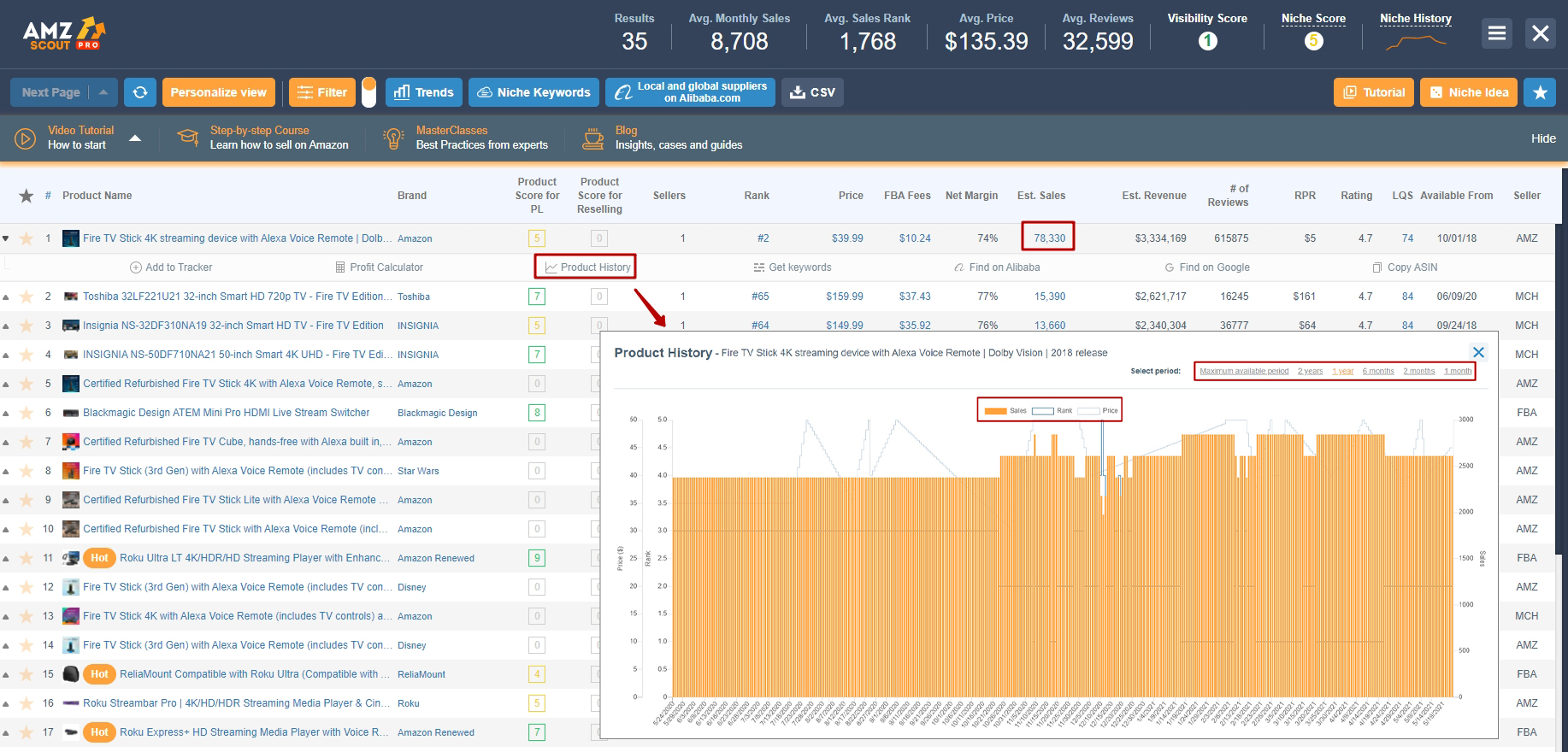Click PL score 9 box for Roku Ultra LT
This screenshot has width=1568, height=752.
click(x=537, y=558)
